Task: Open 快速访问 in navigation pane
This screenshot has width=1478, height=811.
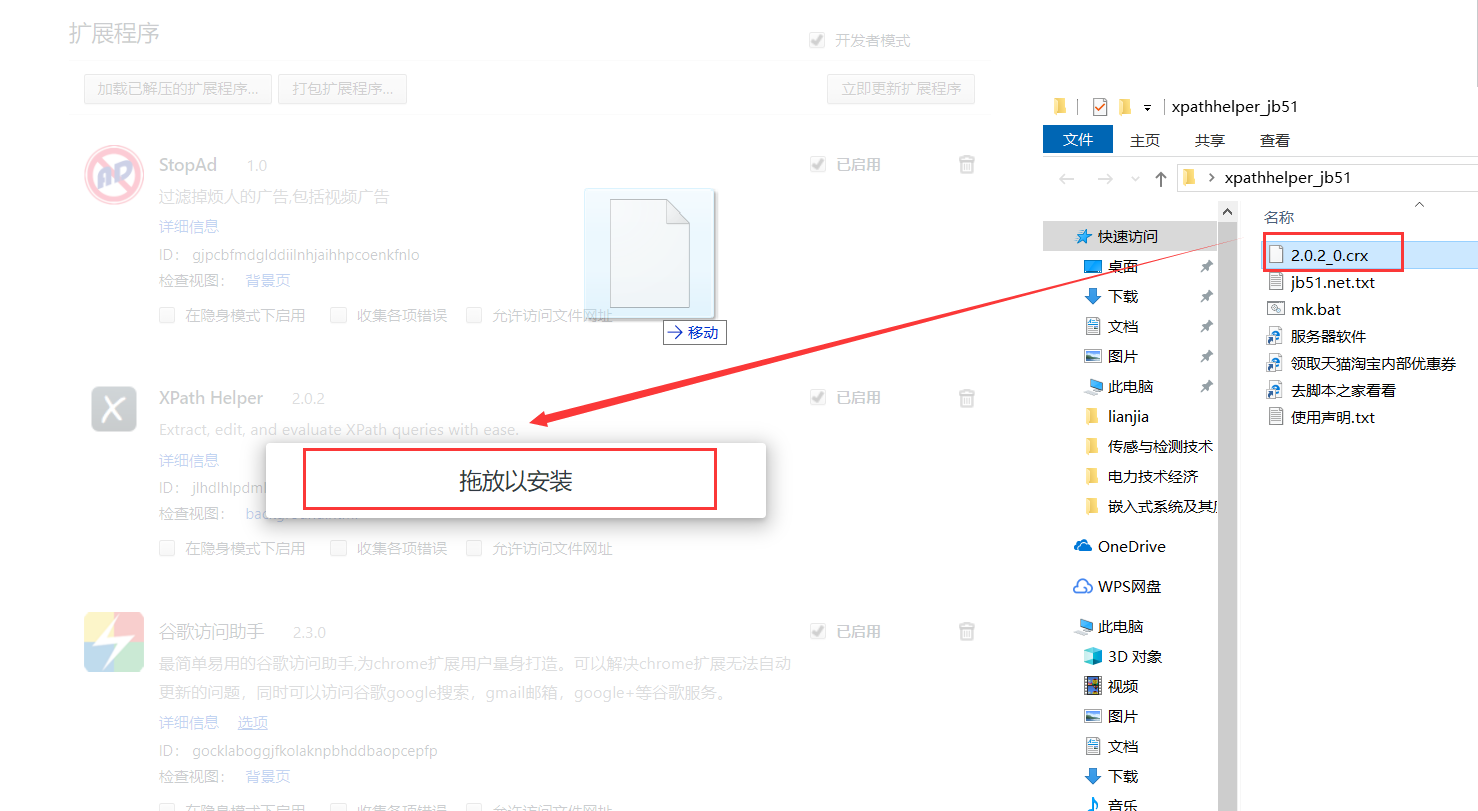Action: [x=1127, y=237]
